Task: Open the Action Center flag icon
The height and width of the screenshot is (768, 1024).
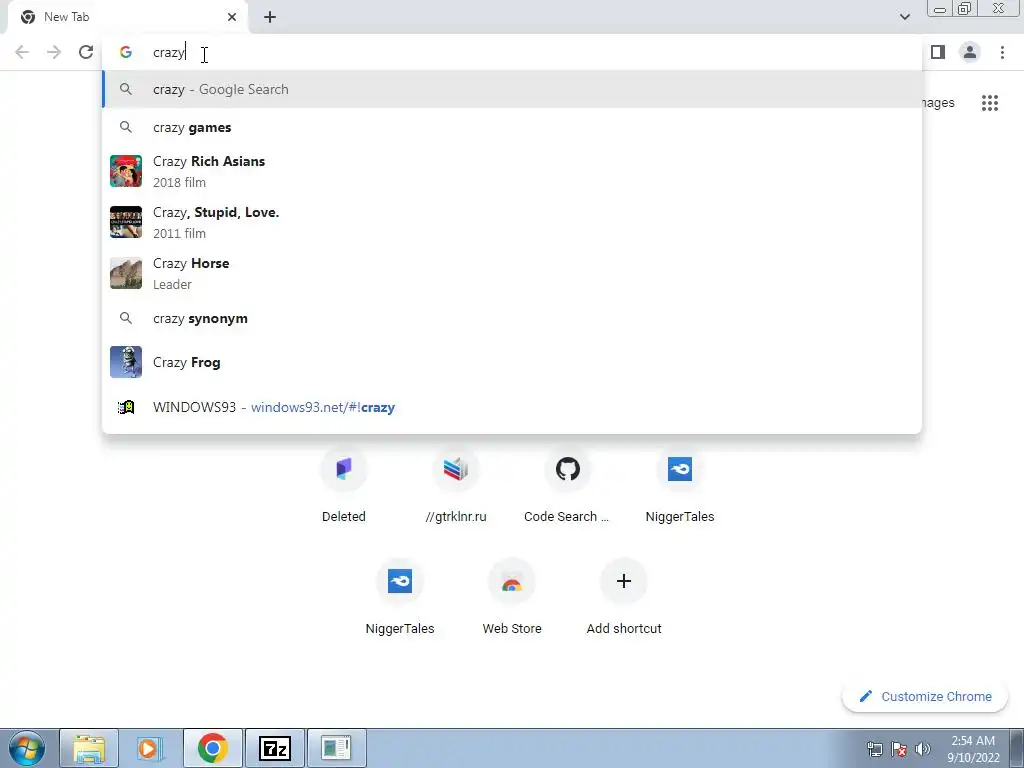Action: [x=899, y=748]
